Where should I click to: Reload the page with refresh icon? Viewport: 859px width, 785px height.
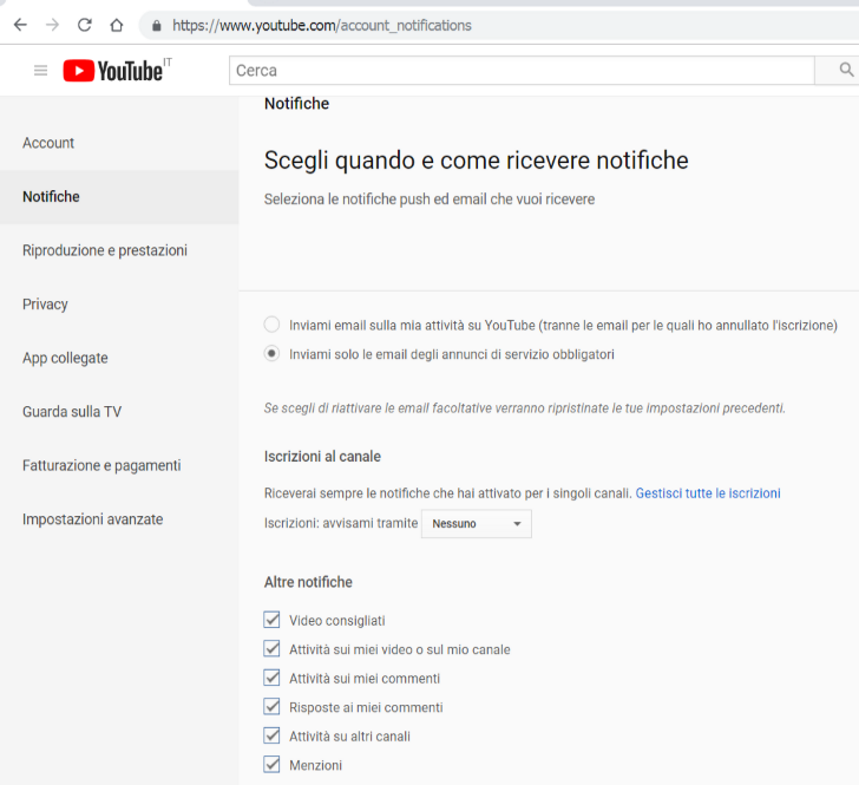tap(84, 25)
